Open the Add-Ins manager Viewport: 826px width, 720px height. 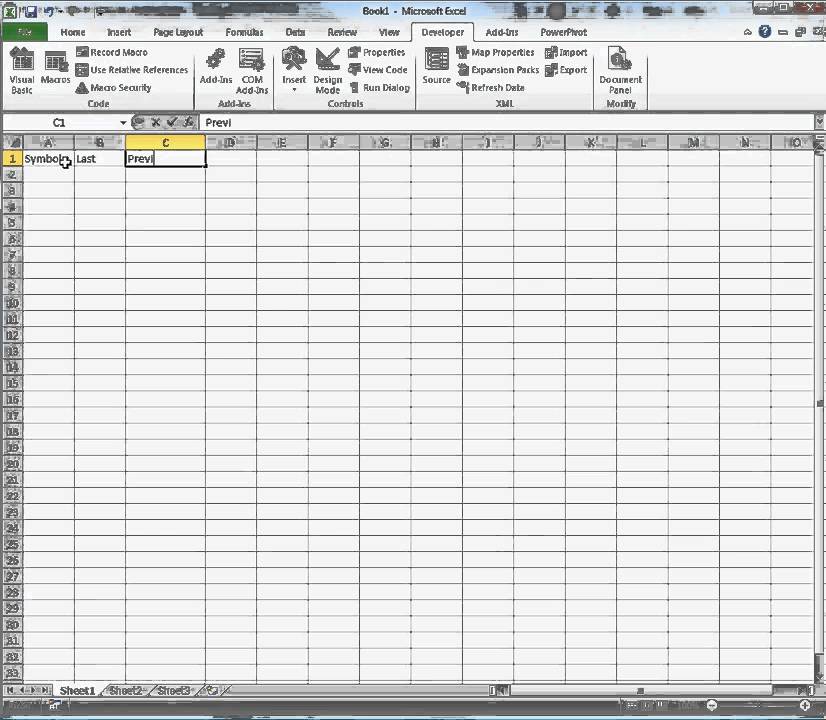[x=215, y=66]
